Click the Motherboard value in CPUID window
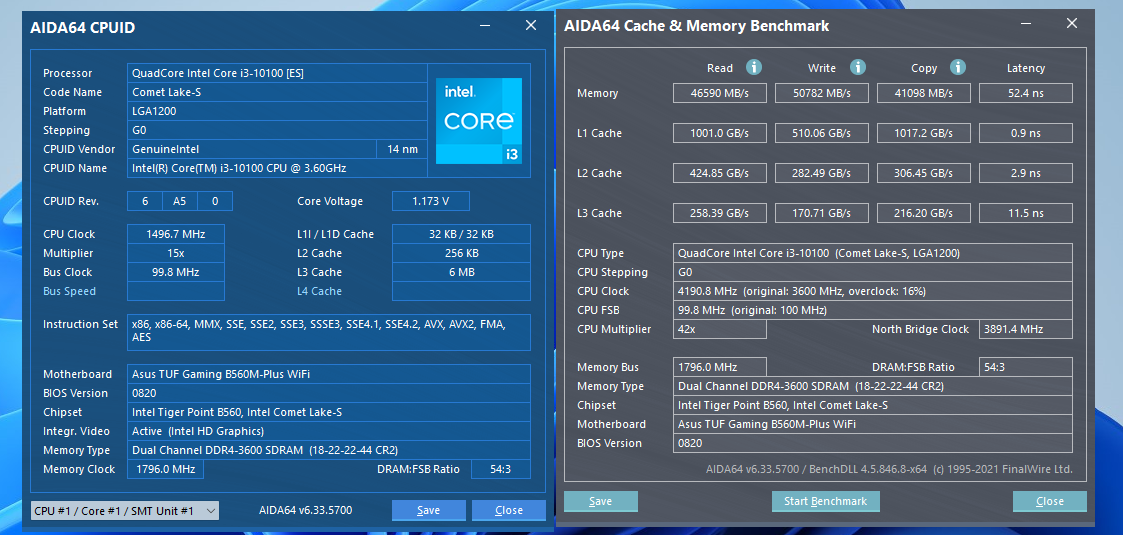 click(329, 374)
